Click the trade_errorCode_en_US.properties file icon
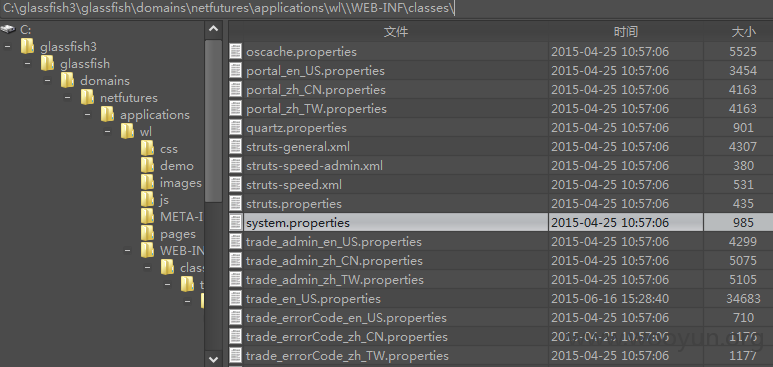This screenshot has width=773, height=367. coord(236,318)
